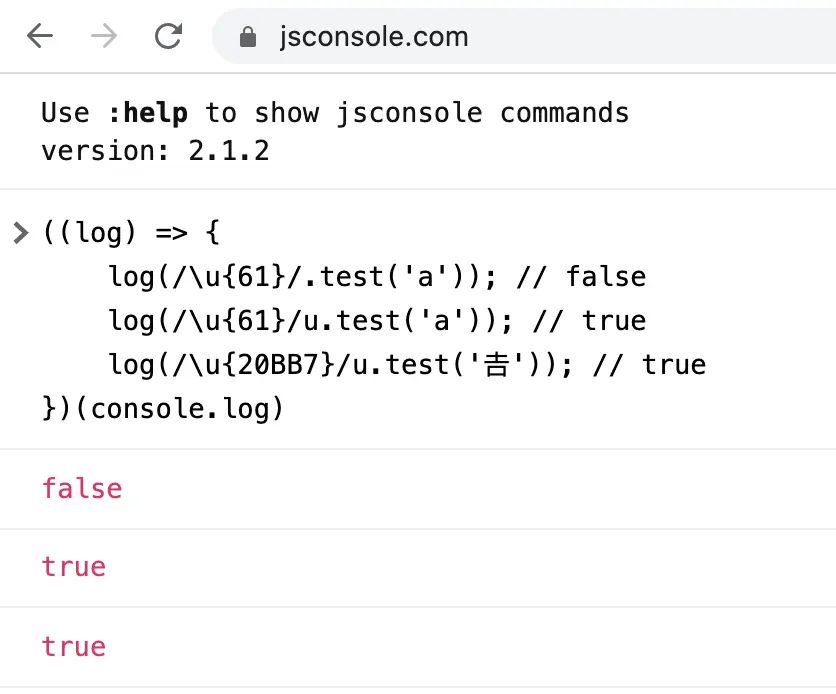Viewport: 836px width, 694px height.
Task: Click the padlock site info icon
Action: pyautogui.click(x=248, y=37)
